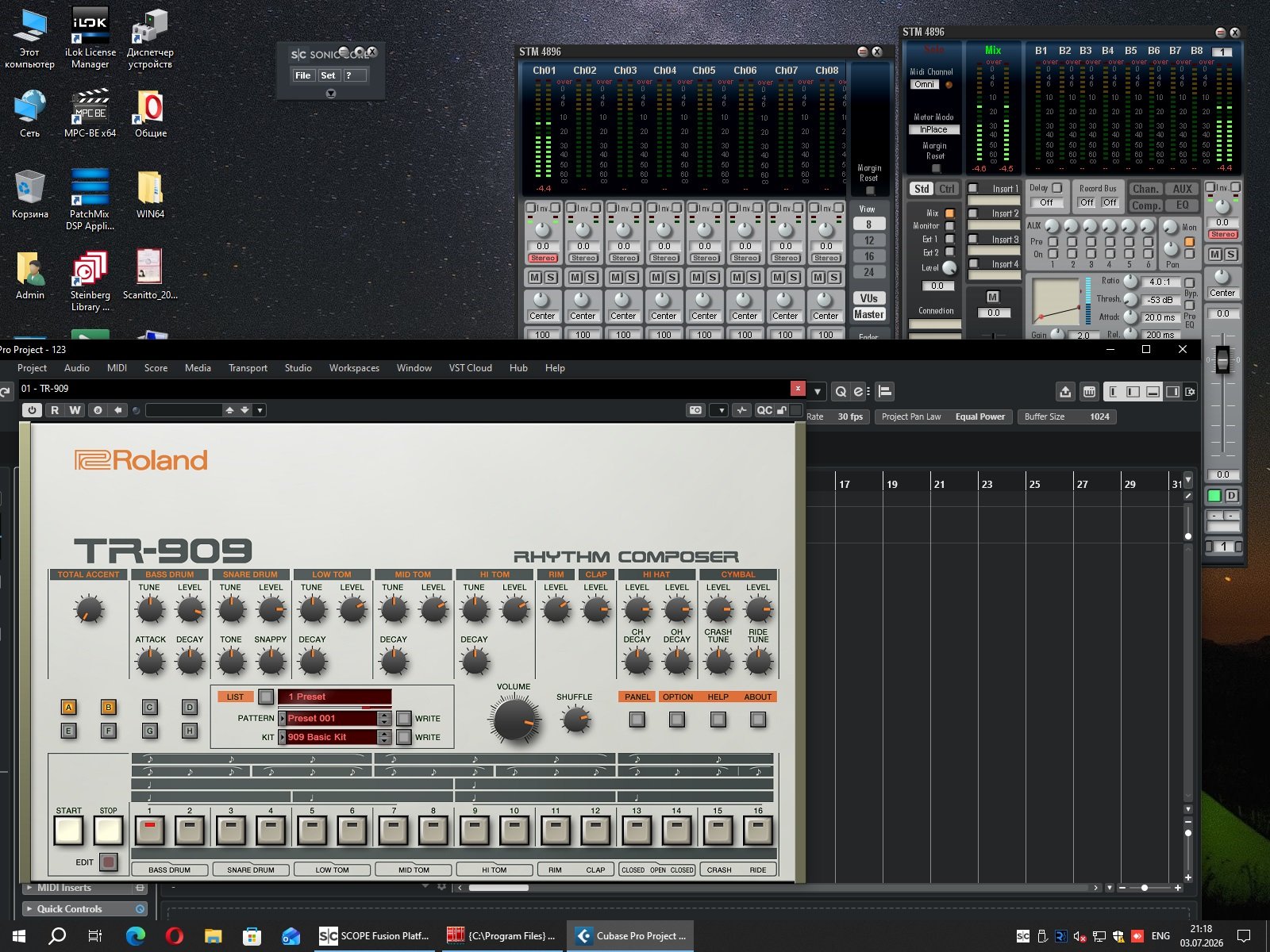Open the MIDI menu
1270x952 pixels.
[117, 368]
